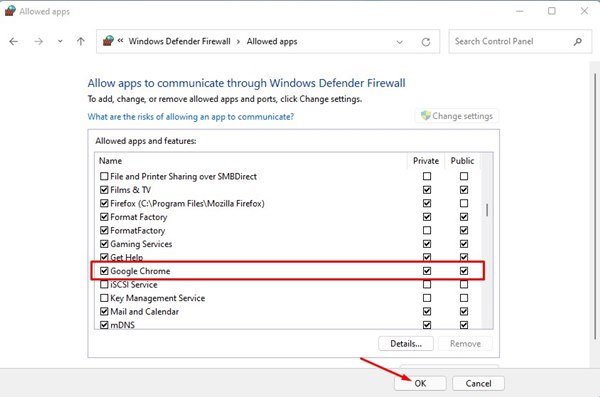
Task: Click the search magnifier icon
Action: click(x=577, y=41)
